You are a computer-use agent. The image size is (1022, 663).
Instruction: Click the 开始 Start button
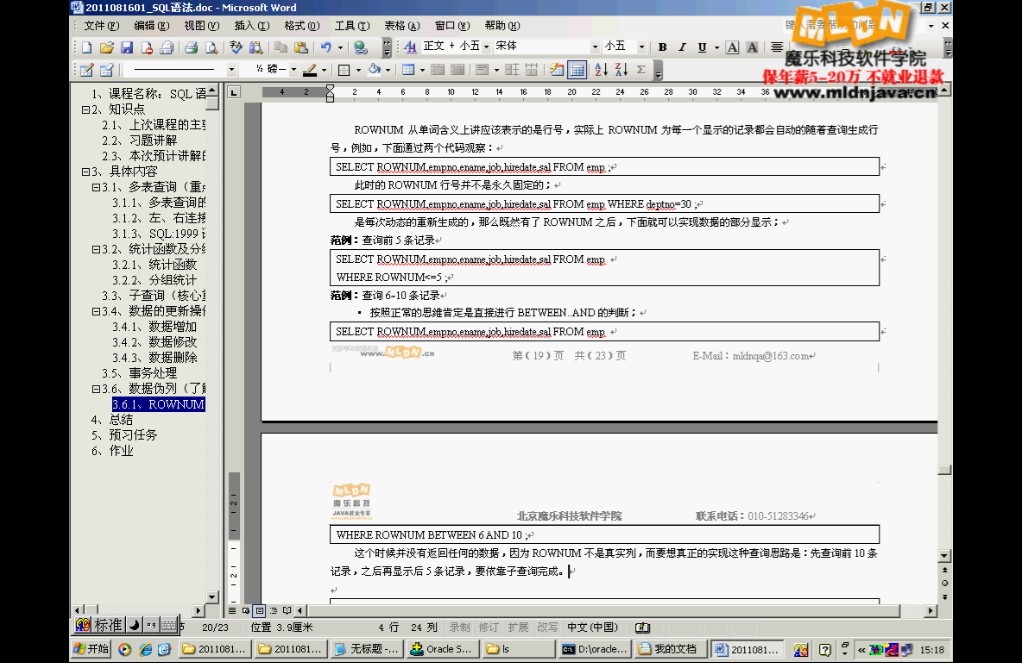click(x=91, y=649)
